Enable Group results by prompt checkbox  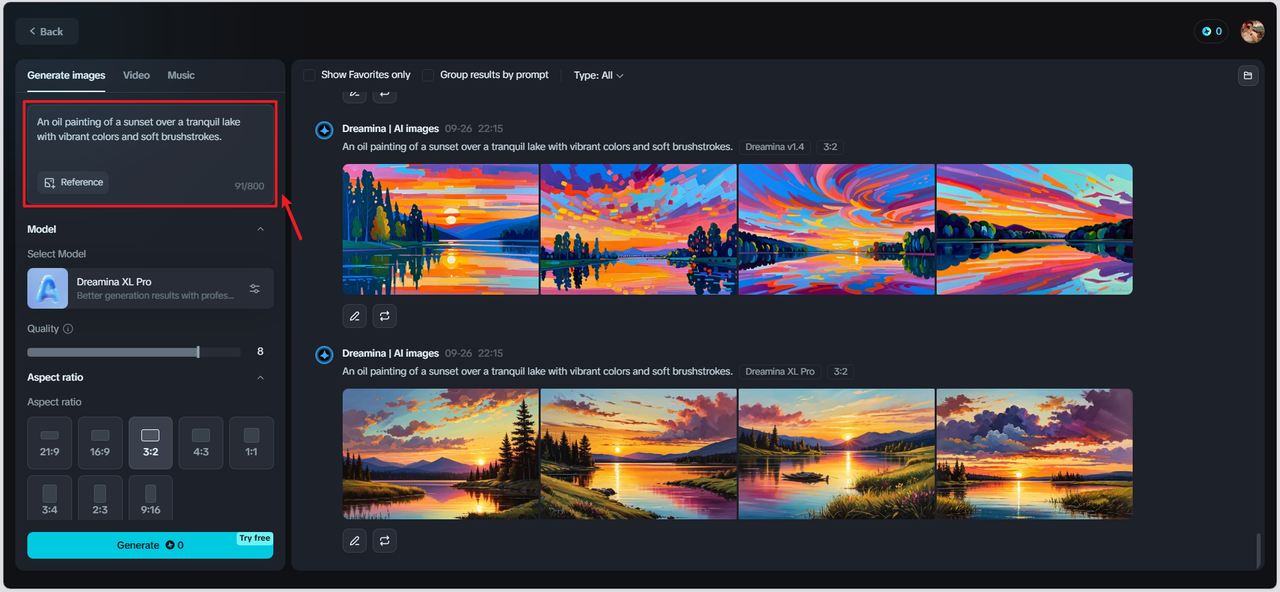[428, 75]
